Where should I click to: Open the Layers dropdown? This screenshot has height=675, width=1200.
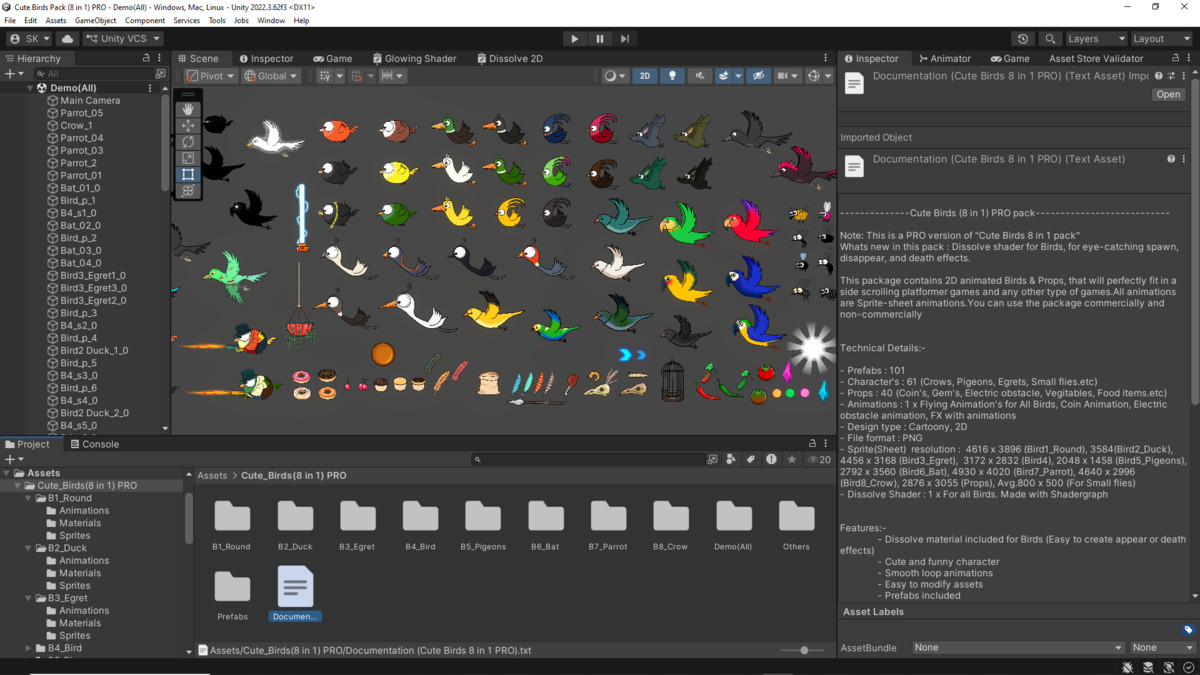1095,39
